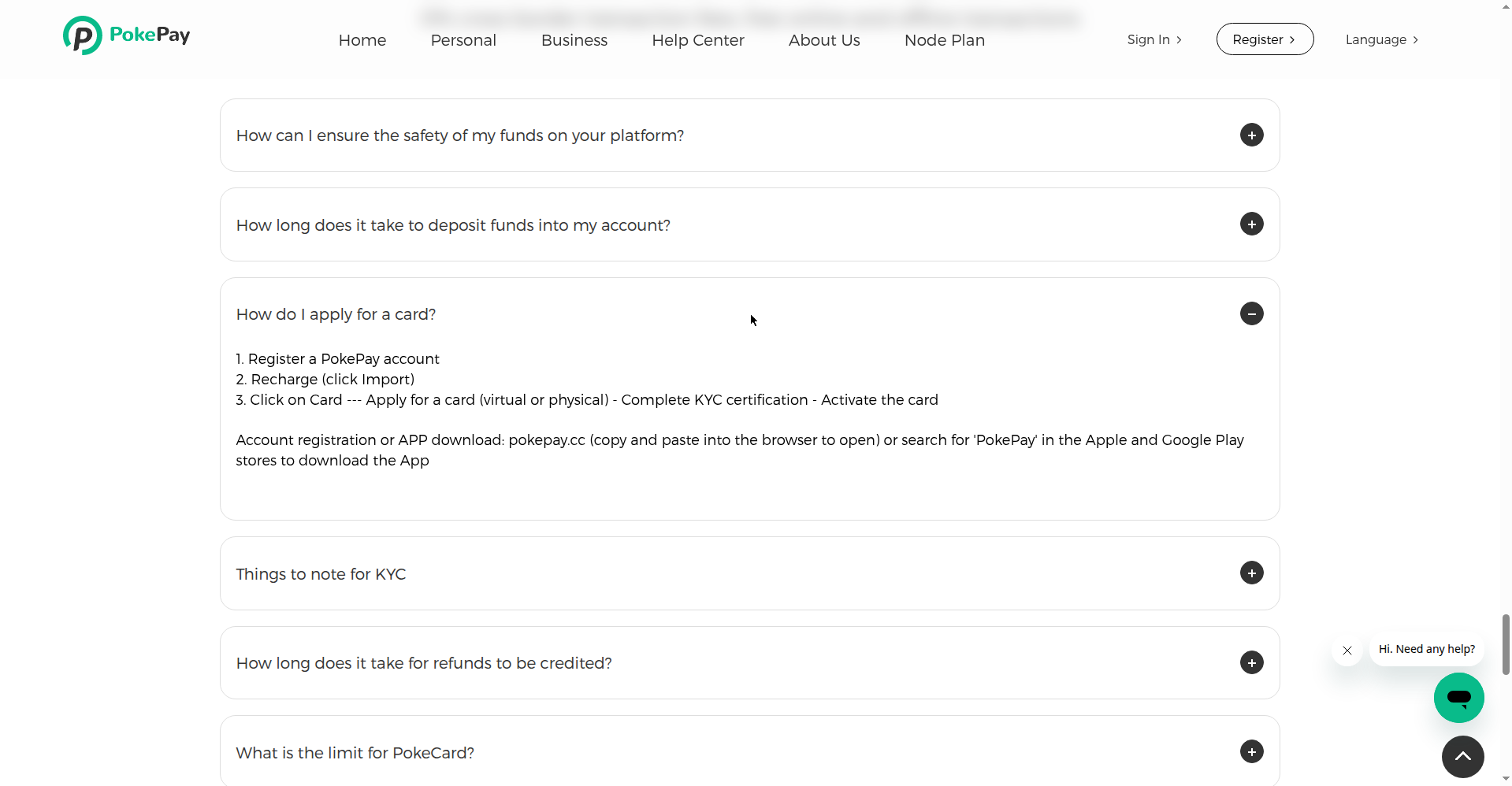Go to the Home menu
This screenshot has width=1512, height=786.
[x=362, y=40]
